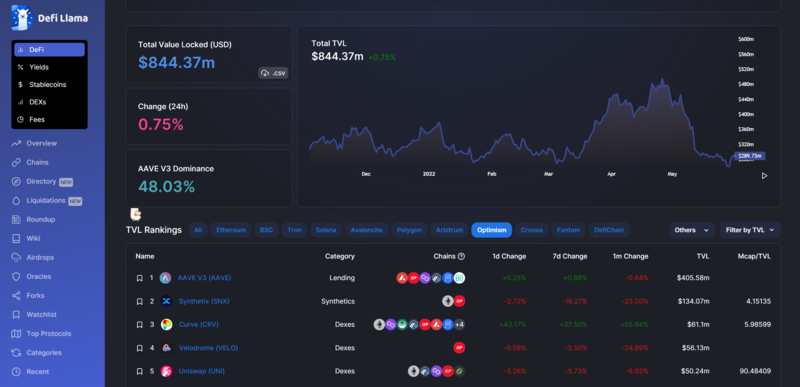This screenshot has height=387, width=800.
Task: Click the AAVE V3 protocol logo
Action: pyautogui.click(x=165, y=278)
